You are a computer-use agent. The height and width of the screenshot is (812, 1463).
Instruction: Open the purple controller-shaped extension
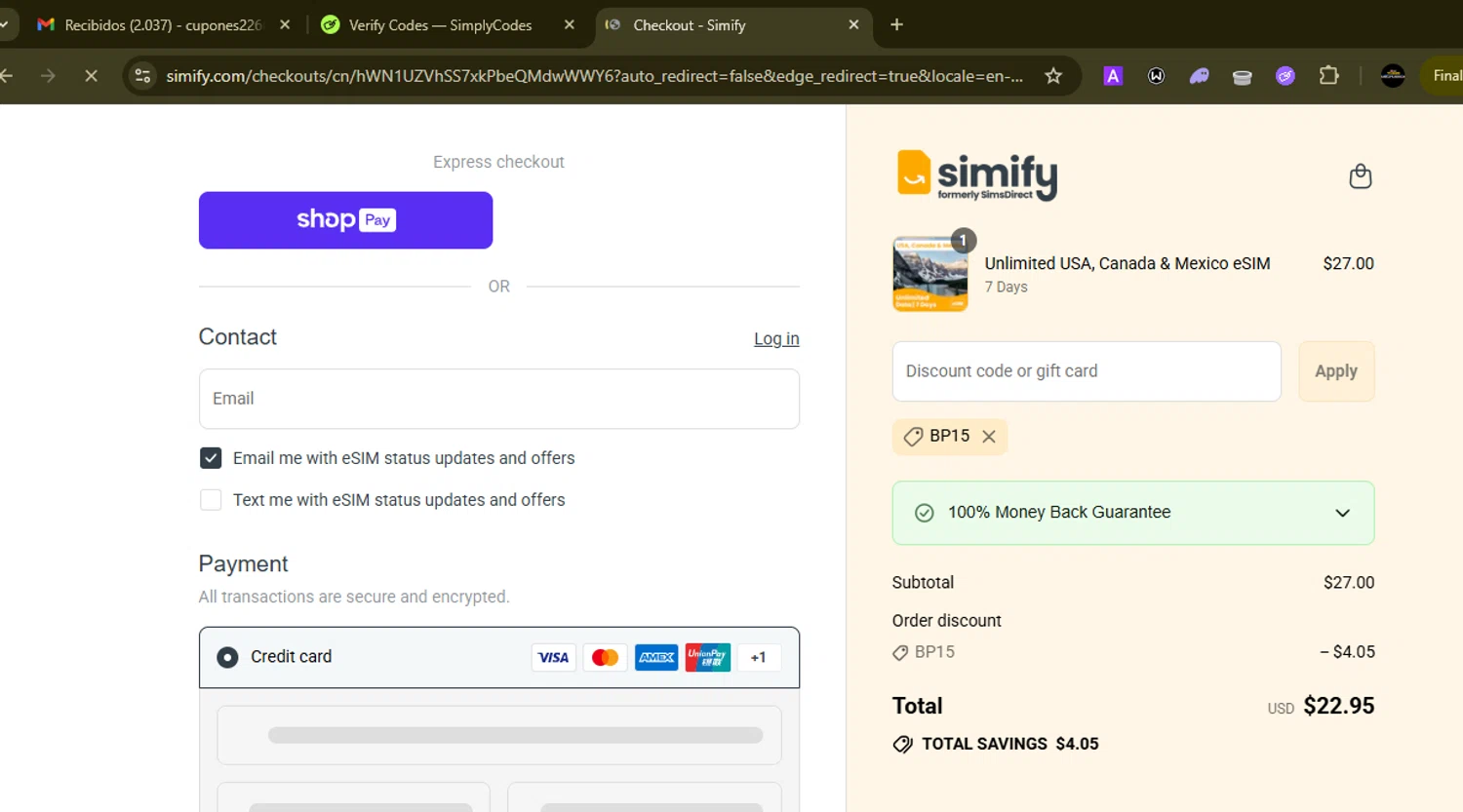pyautogui.click(x=1200, y=76)
